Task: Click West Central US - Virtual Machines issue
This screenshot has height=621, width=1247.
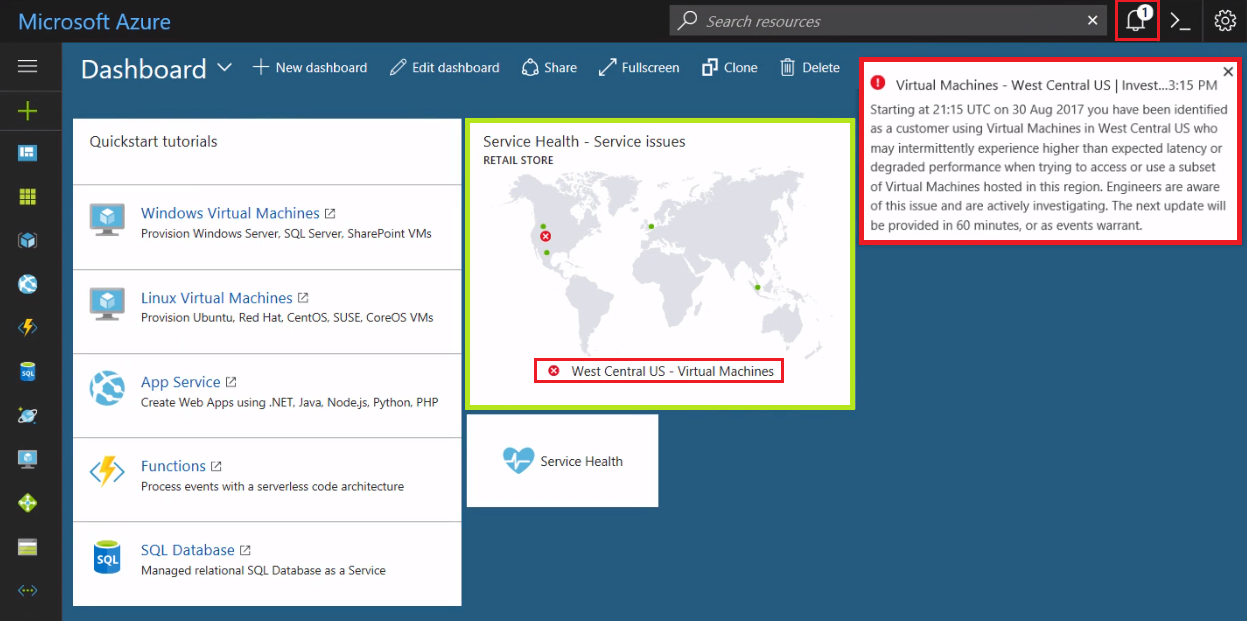Action: pyautogui.click(x=658, y=371)
